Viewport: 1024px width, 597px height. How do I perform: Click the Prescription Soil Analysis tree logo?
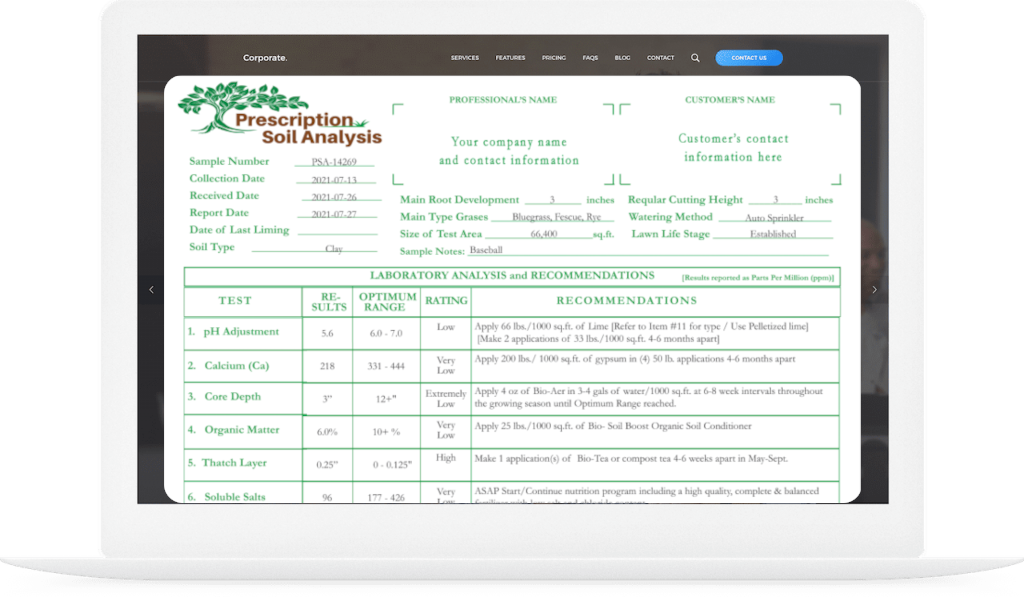280,114
